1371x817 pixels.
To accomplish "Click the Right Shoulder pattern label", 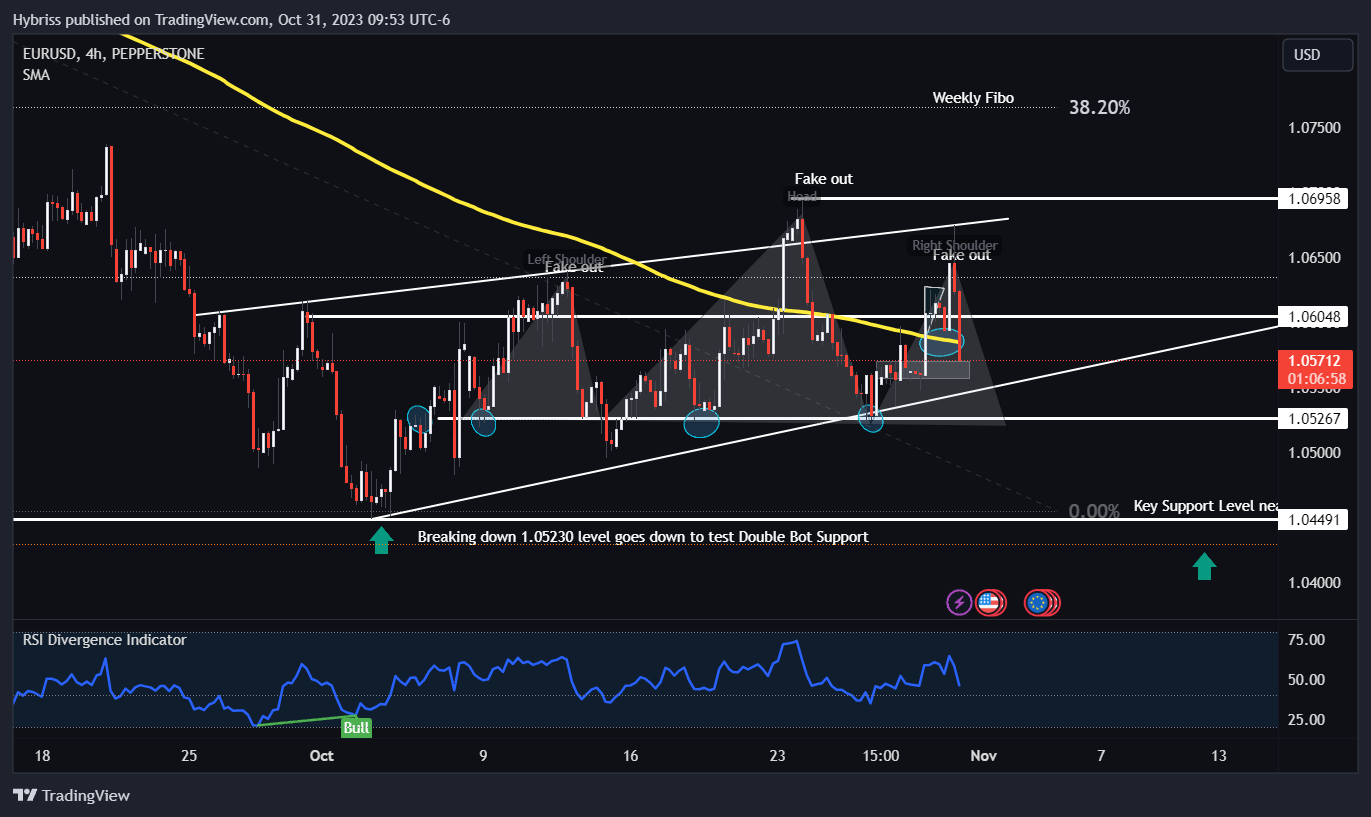I will [x=954, y=245].
